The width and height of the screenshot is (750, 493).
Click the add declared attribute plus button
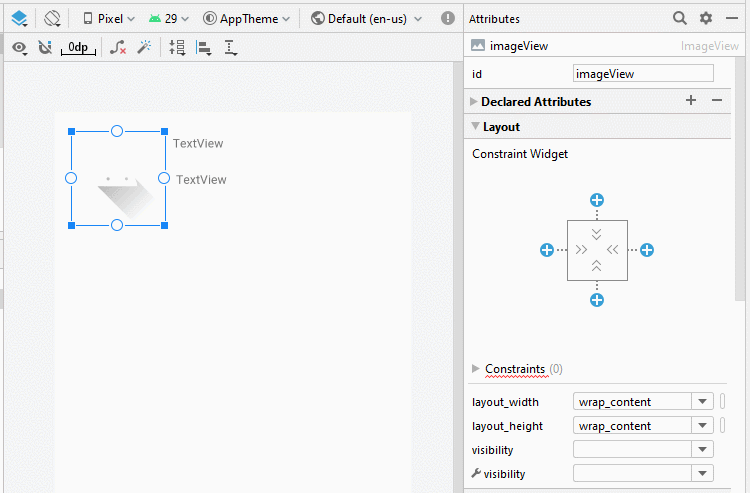[691, 100]
